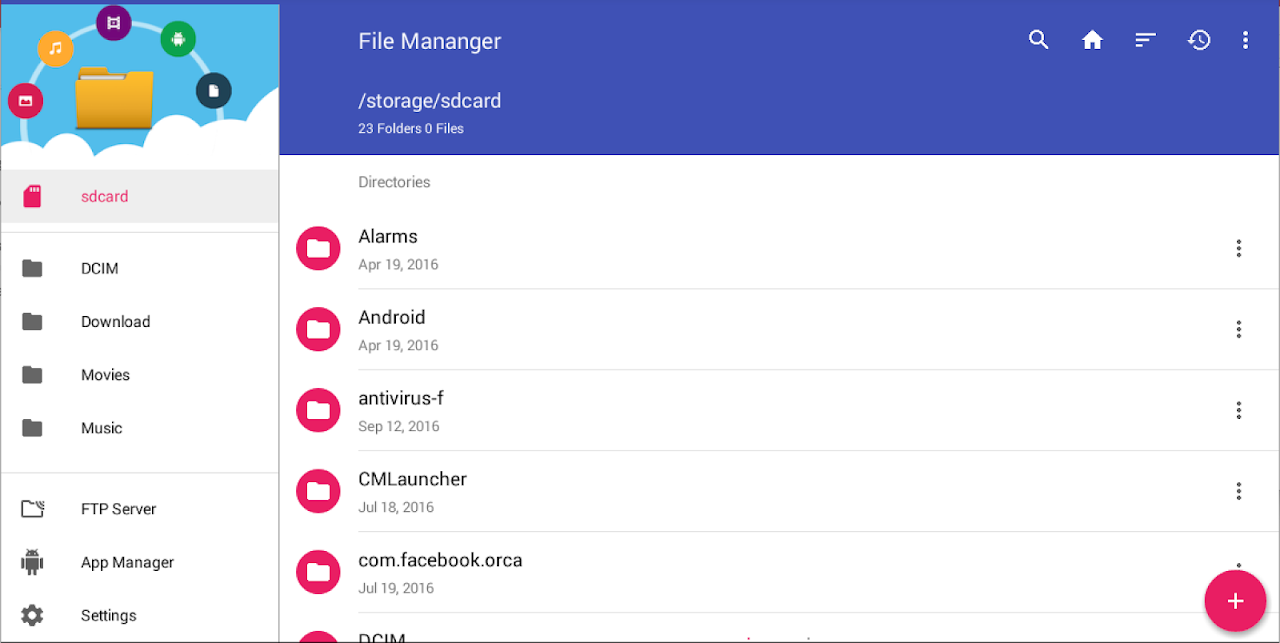Navigate home using the home icon
The height and width of the screenshot is (643, 1280).
(1092, 39)
